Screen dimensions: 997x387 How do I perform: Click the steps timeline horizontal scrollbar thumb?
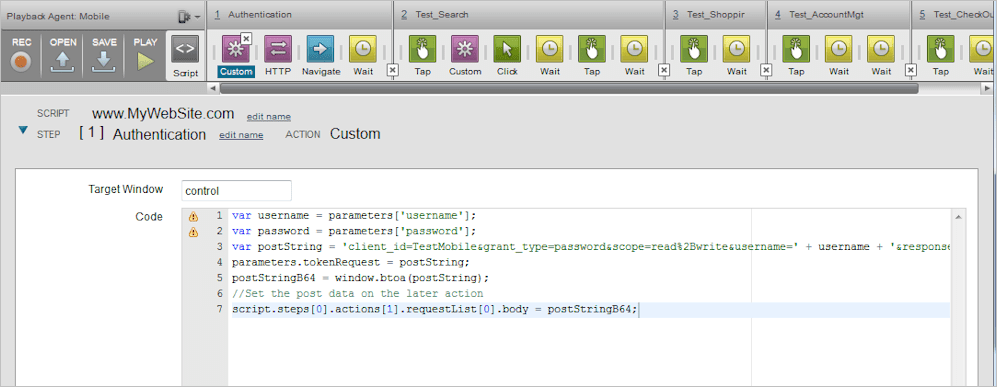point(569,88)
